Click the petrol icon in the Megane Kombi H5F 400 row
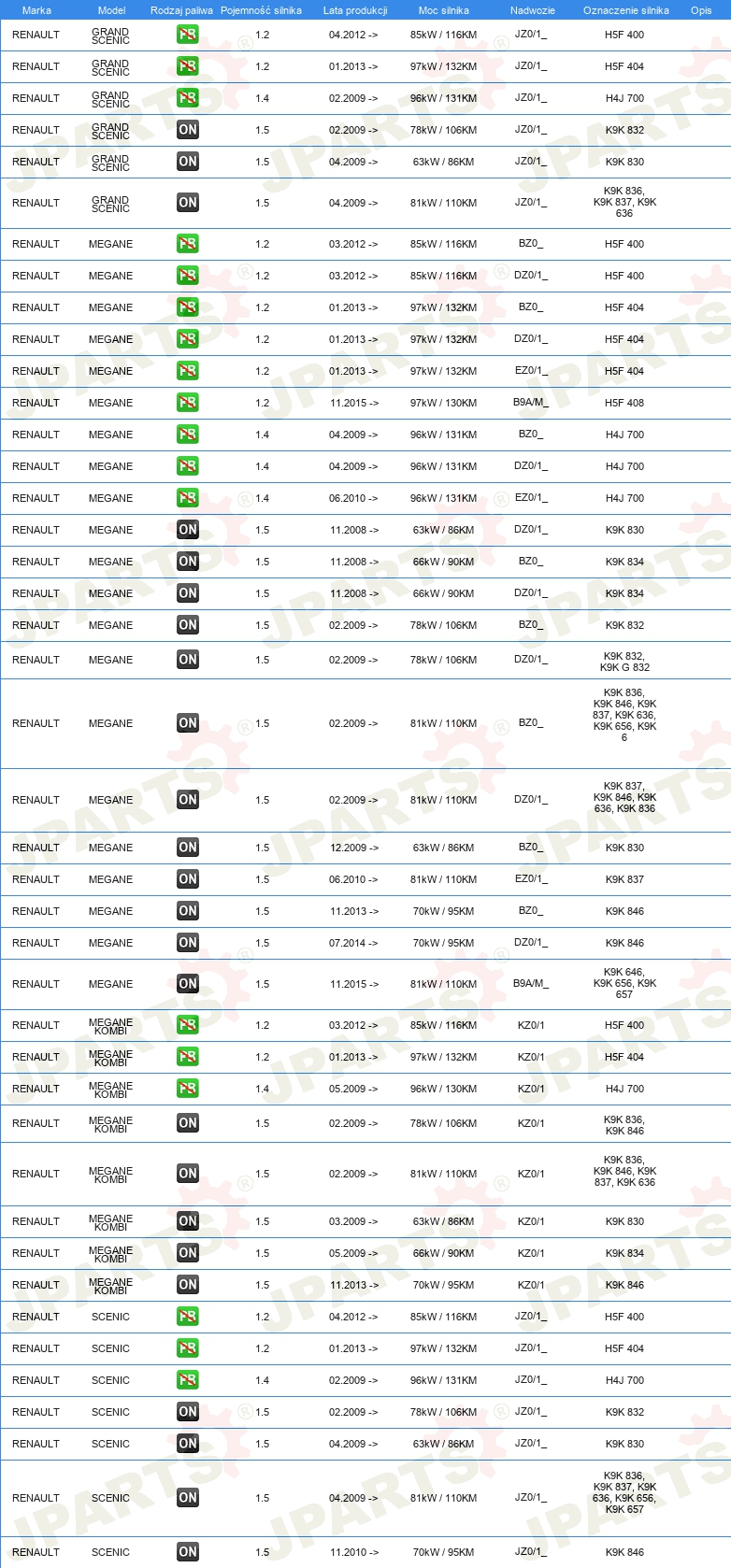Viewport: 731px width, 1568px height. click(188, 1025)
